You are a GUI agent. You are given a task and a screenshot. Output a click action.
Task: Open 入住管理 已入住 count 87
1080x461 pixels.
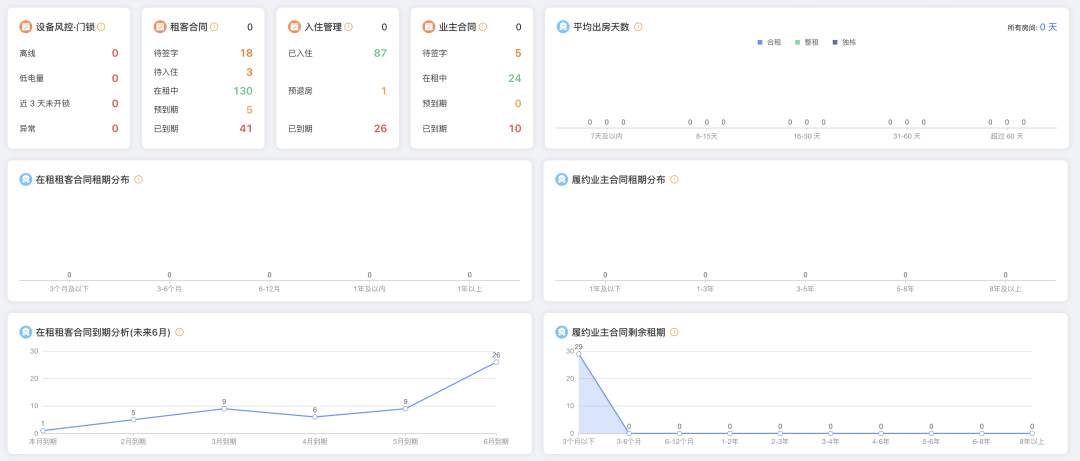tap(380, 53)
